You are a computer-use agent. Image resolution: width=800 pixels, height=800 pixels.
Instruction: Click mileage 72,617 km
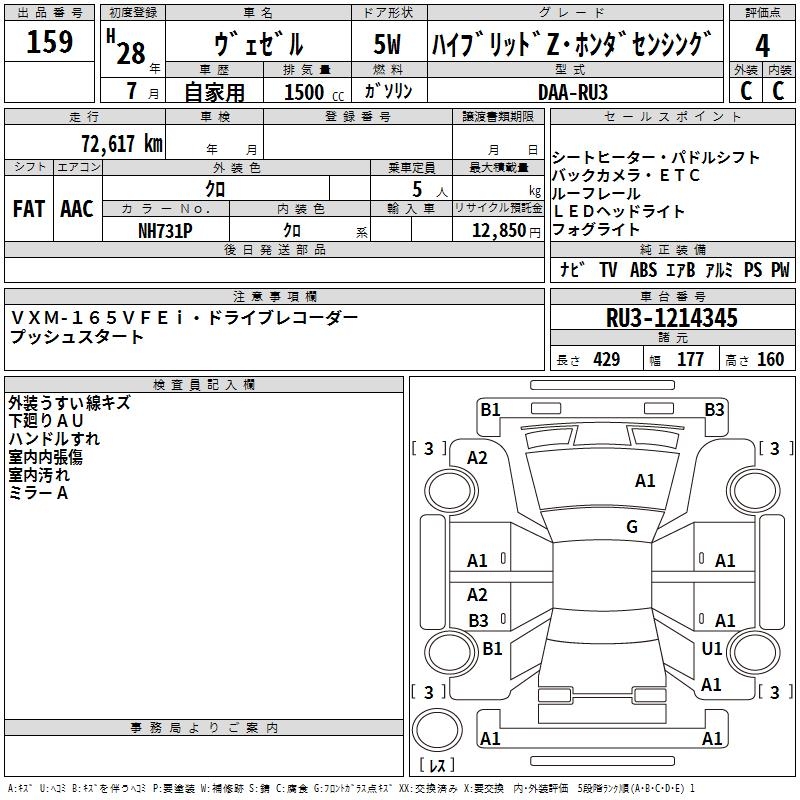pyautogui.click(x=122, y=143)
